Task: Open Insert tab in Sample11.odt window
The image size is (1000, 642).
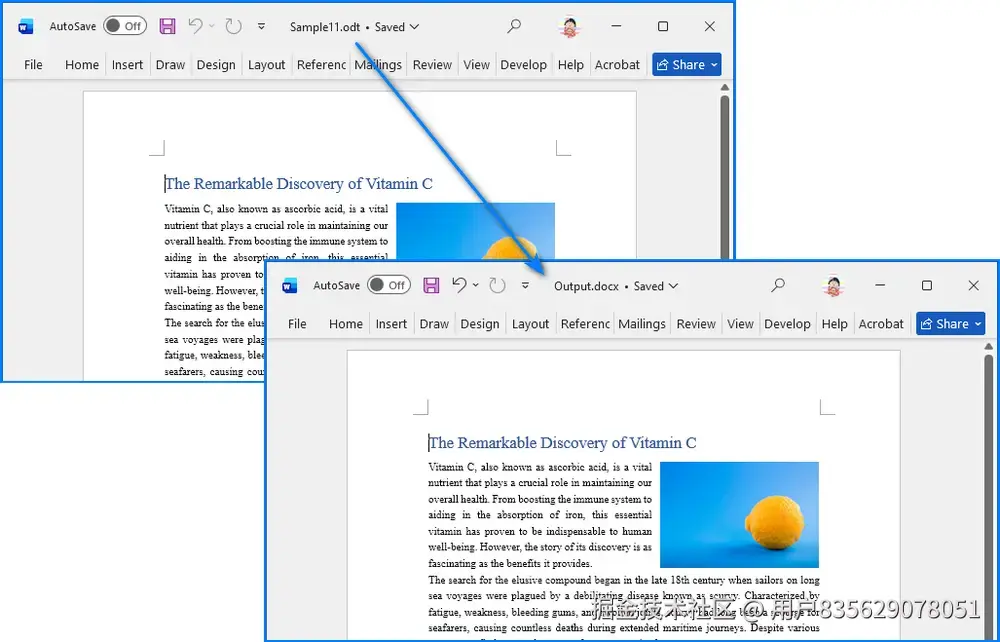Action: pyautogui.click(x=127, y=64)
